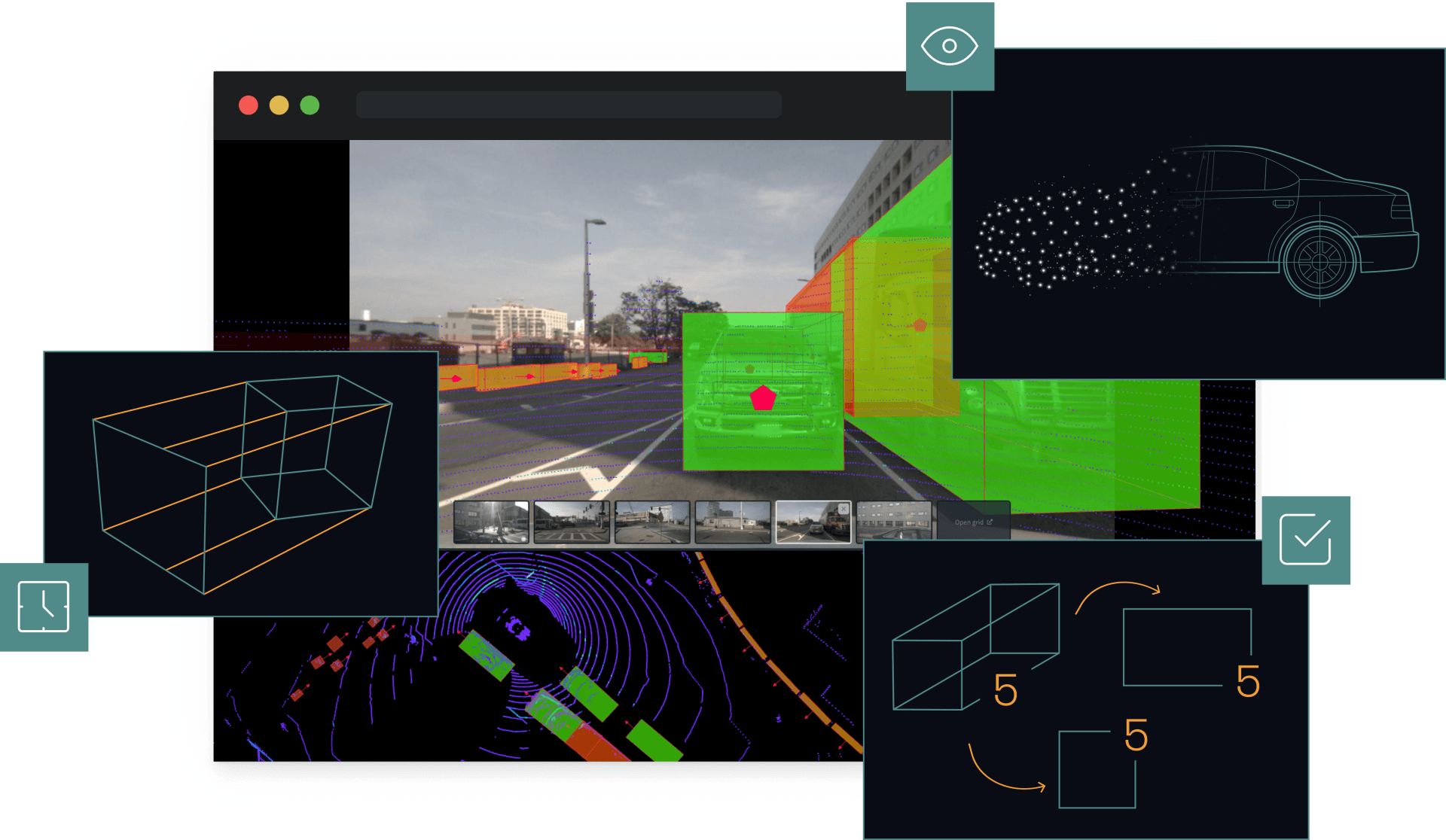Select the sixth thumbnail showing building facade
The height and width of the screenshot is (840, 1446).
[x=894, y=522]
